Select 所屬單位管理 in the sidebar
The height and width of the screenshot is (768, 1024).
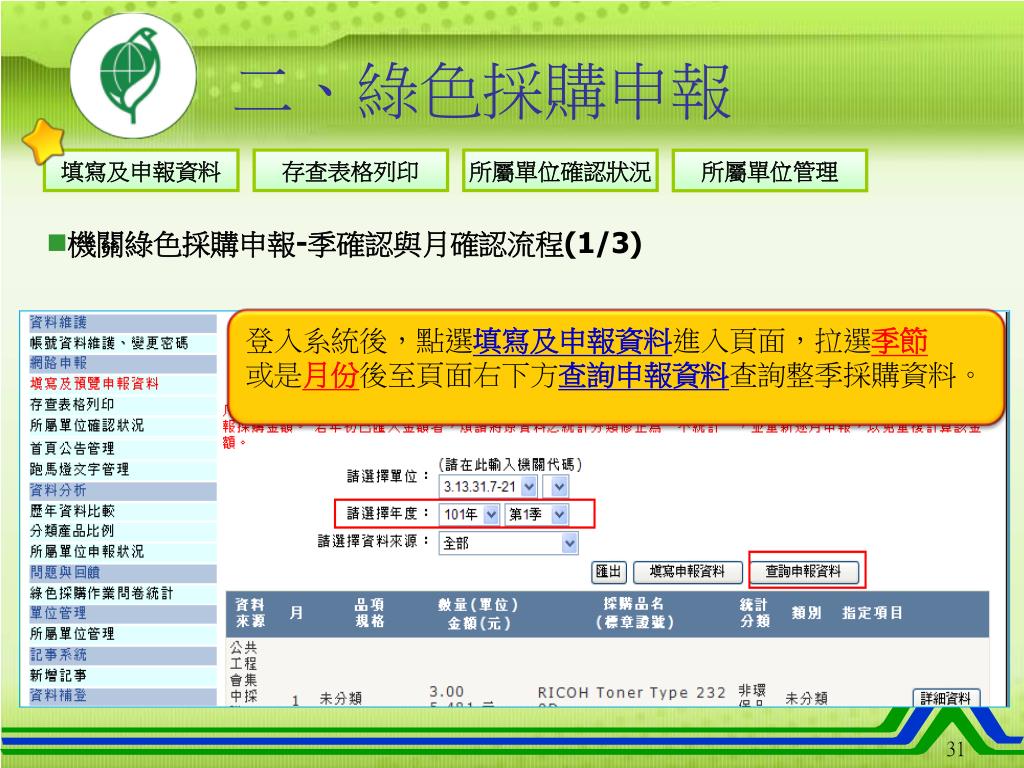coord(72,633)
